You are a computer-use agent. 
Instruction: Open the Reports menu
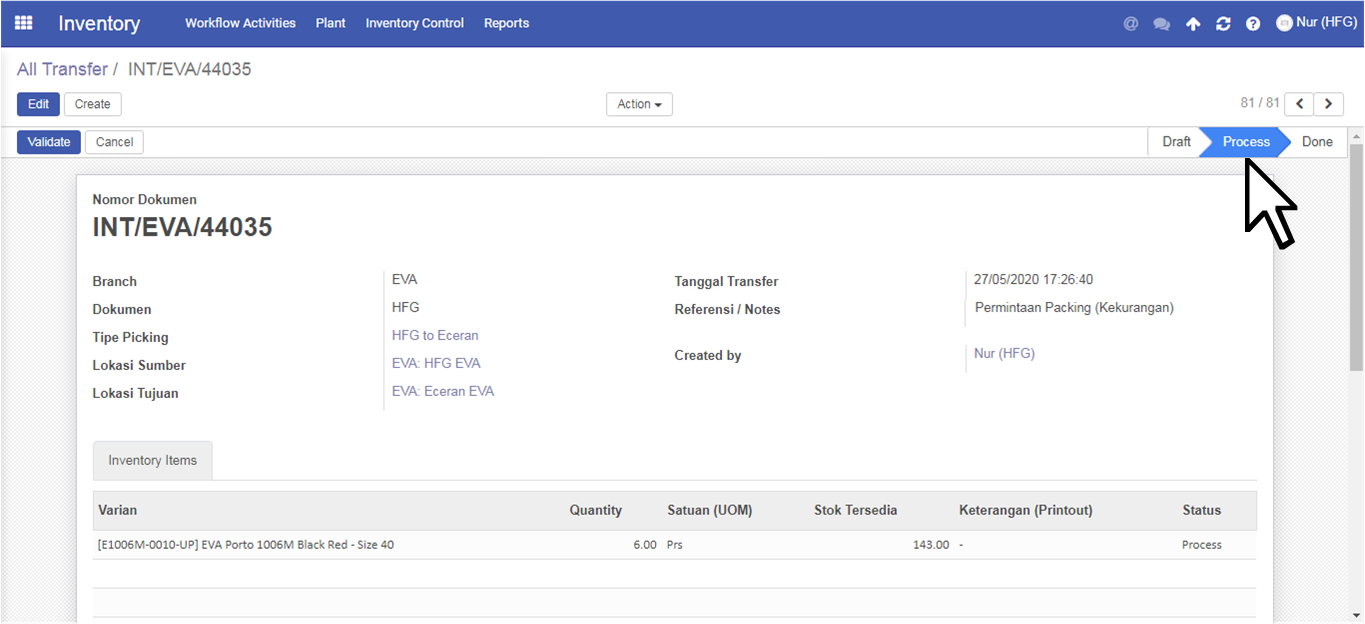(x=506, y=23)
